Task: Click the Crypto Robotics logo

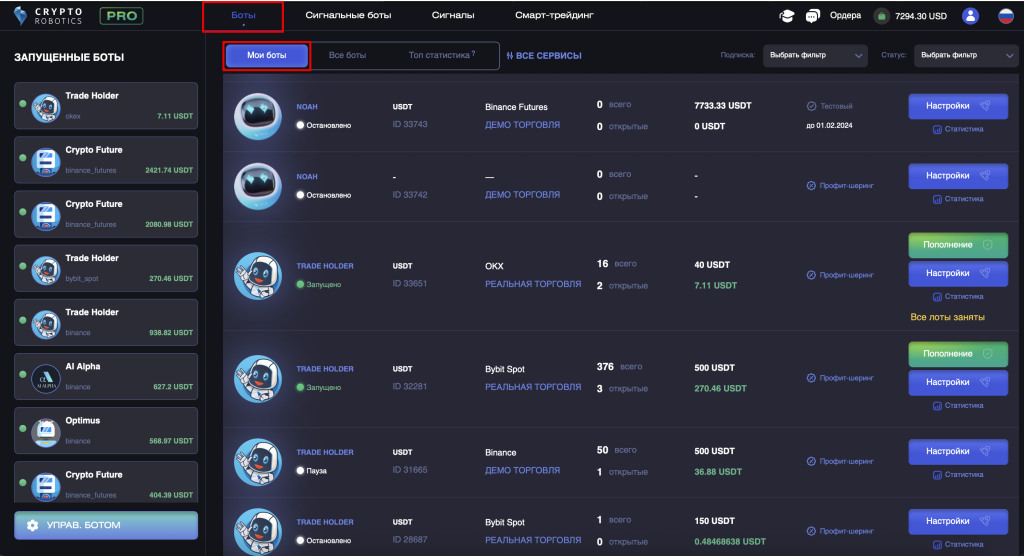Action: pyautogui.click(x=48, y=16)
